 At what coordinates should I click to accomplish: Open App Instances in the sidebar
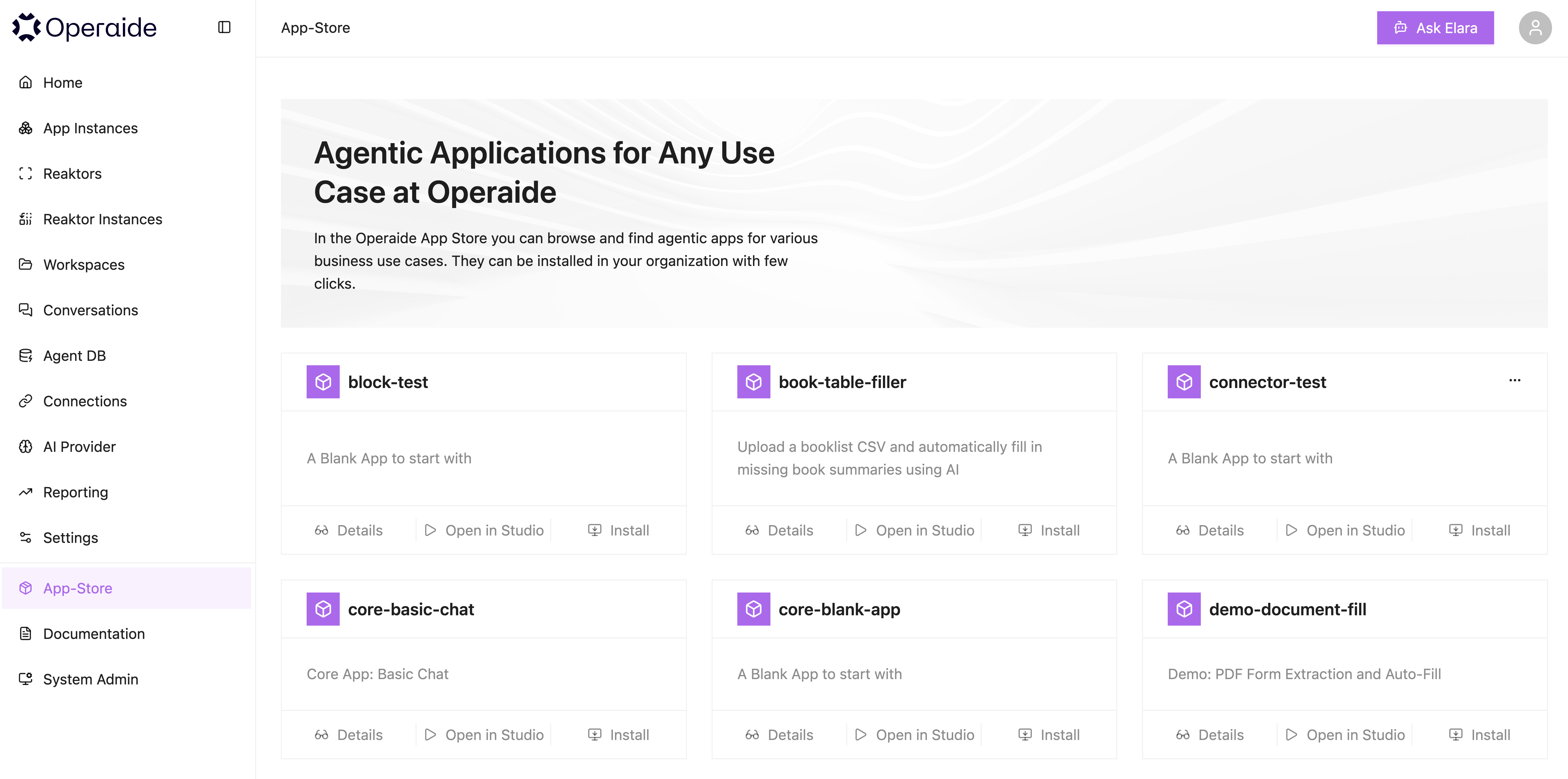127,129
